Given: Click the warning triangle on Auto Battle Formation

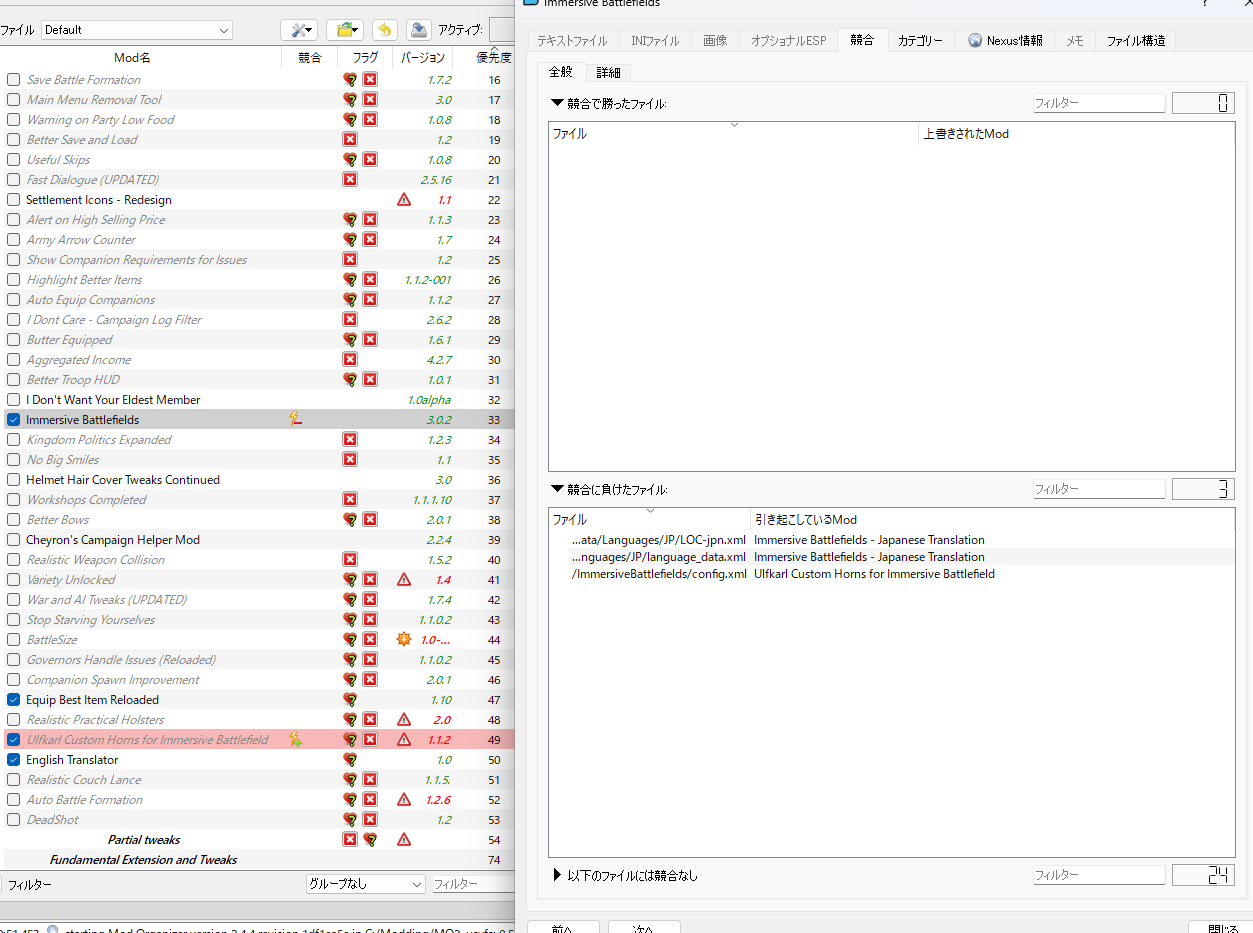Looking at the screenshot, I should [x=404, y=799].
